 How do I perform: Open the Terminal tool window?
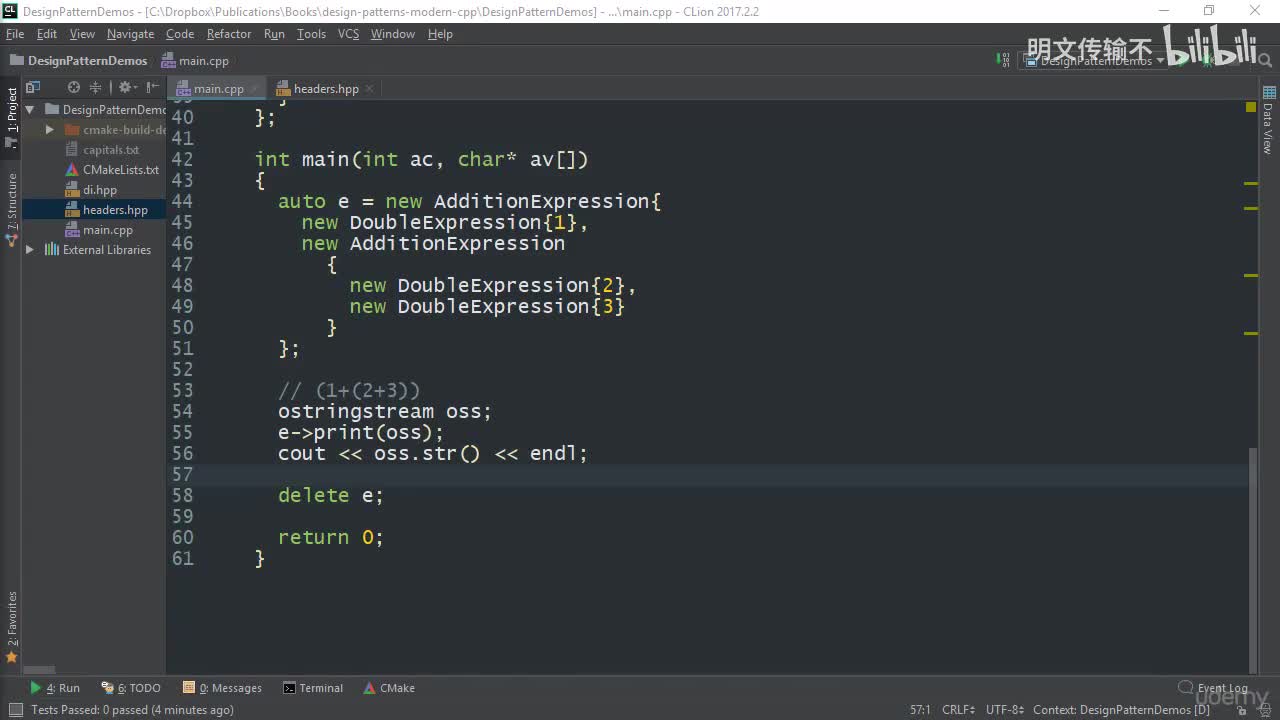tap(314, 688)
